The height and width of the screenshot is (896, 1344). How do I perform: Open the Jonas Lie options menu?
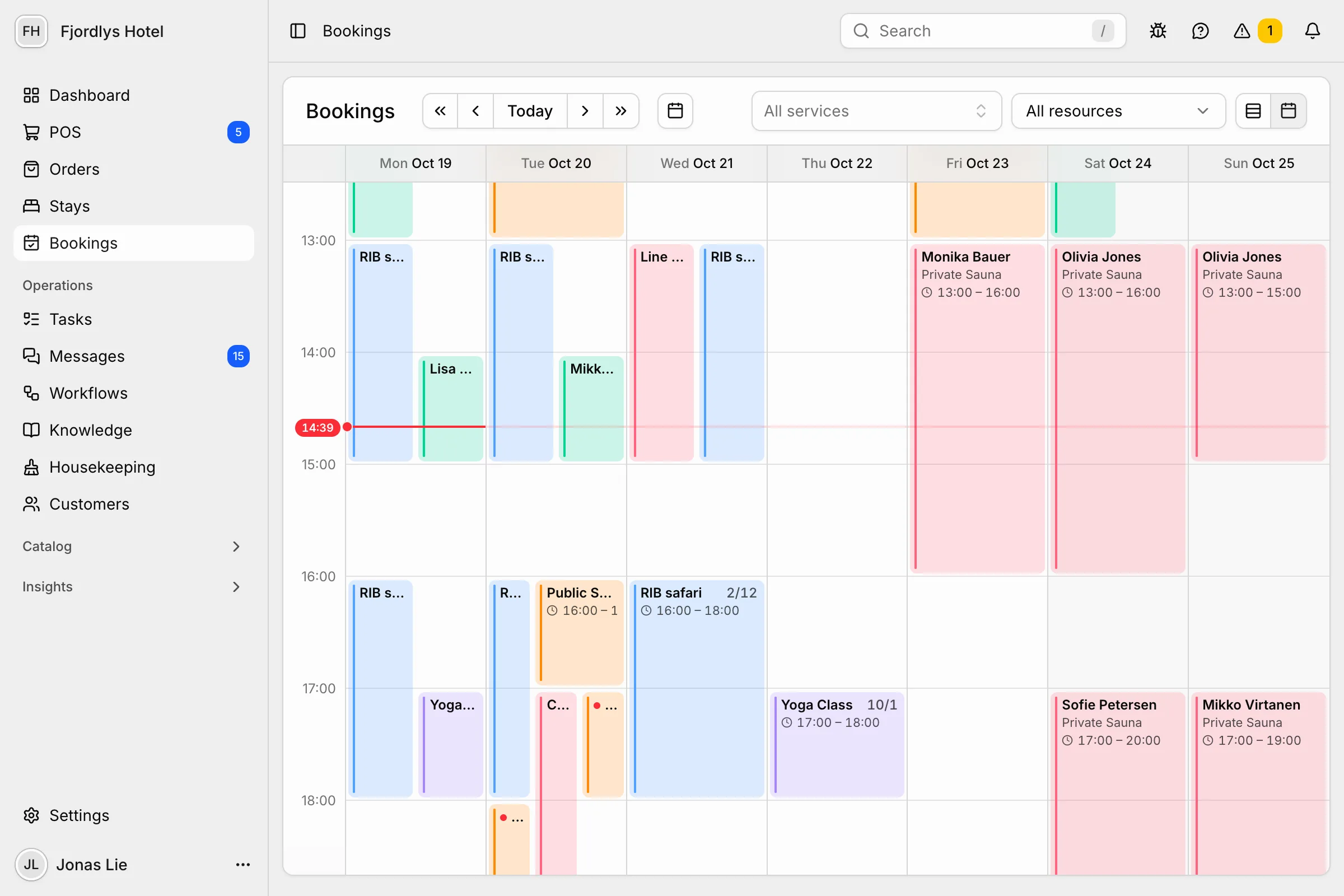243,865
